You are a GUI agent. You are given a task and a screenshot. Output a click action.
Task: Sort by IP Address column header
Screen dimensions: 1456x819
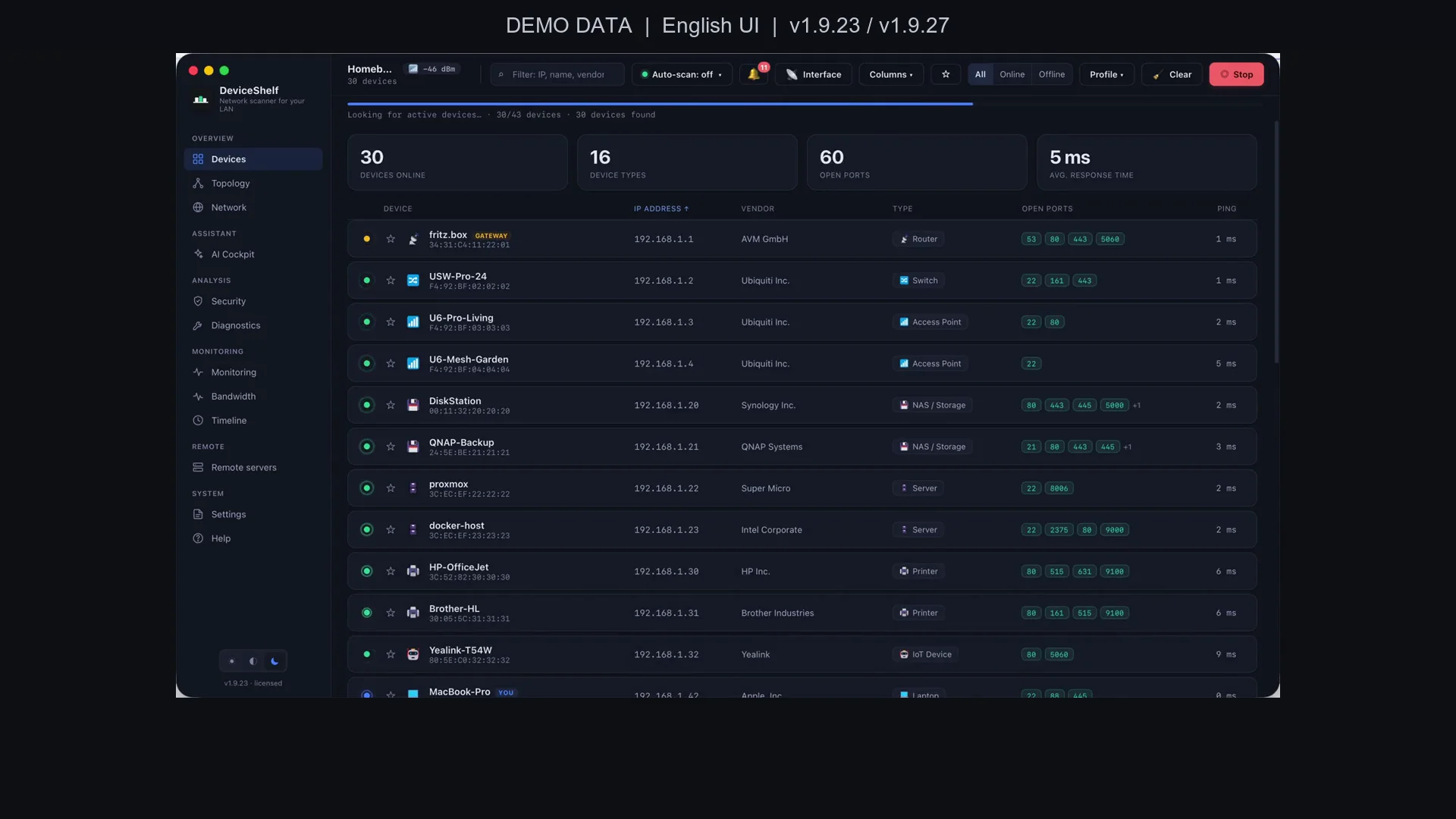tap(661, 209)
